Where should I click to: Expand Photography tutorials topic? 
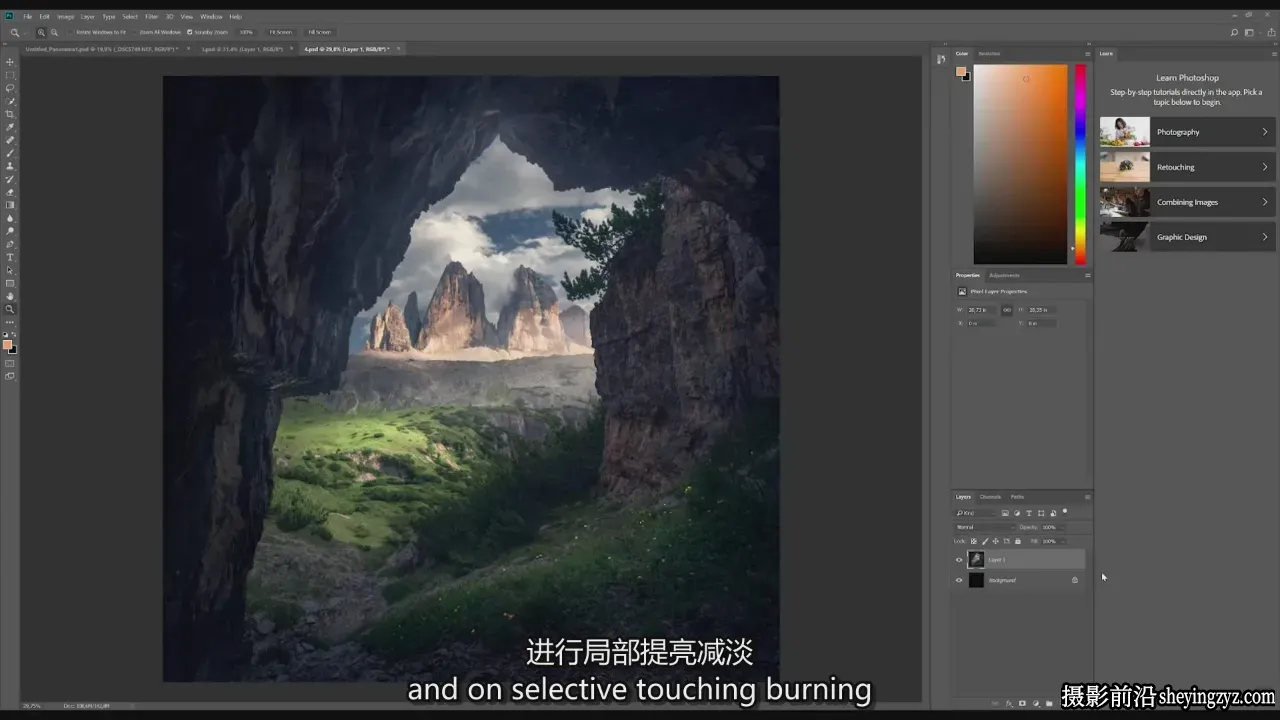click(1187, 132)
